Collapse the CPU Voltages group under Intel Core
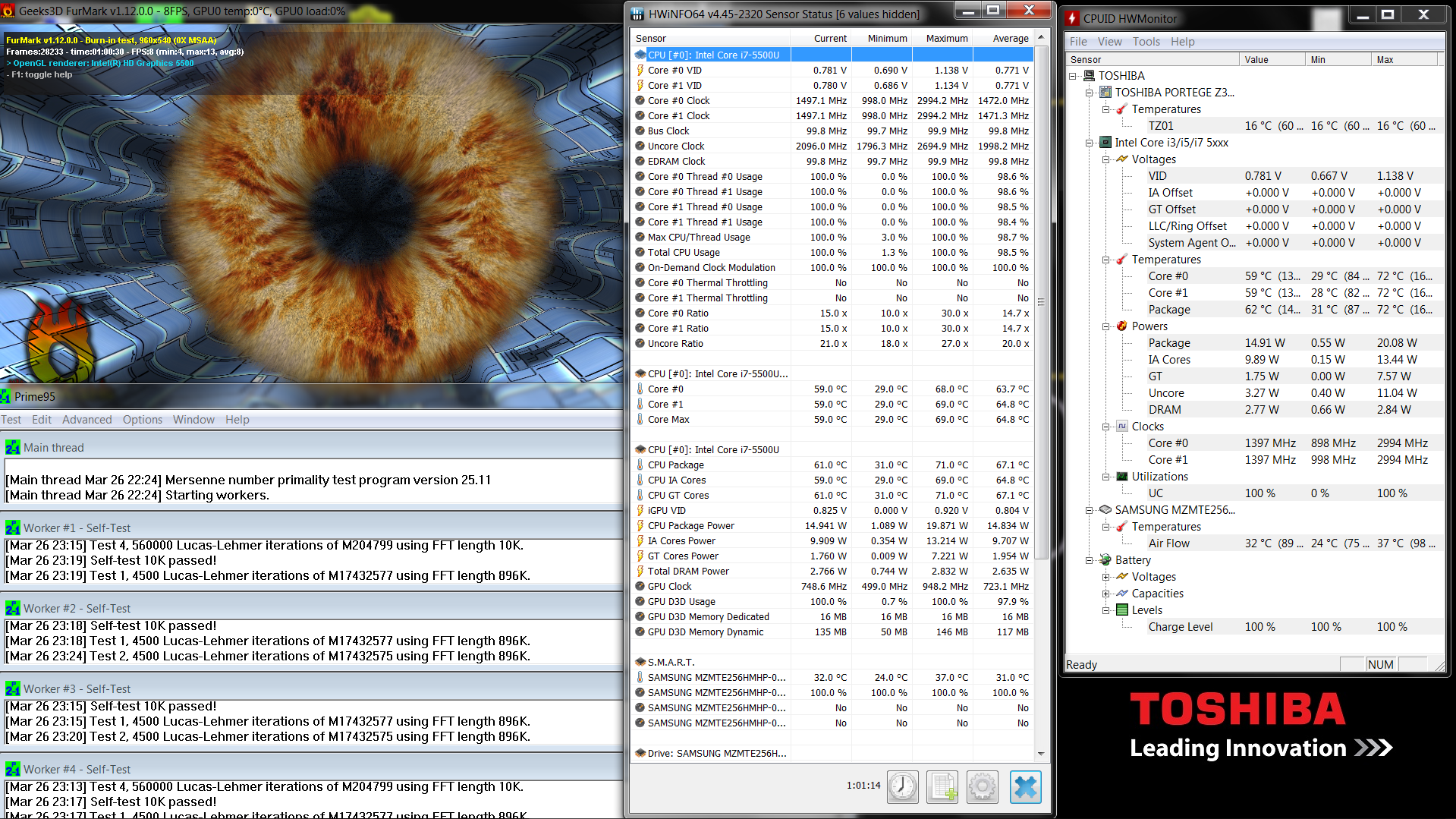The image size is (1456, 819). pos(1106,159)
